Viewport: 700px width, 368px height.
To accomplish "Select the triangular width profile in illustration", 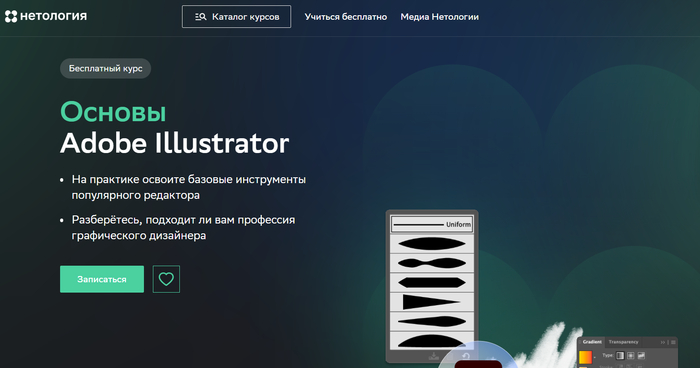I will pos(432,302).
